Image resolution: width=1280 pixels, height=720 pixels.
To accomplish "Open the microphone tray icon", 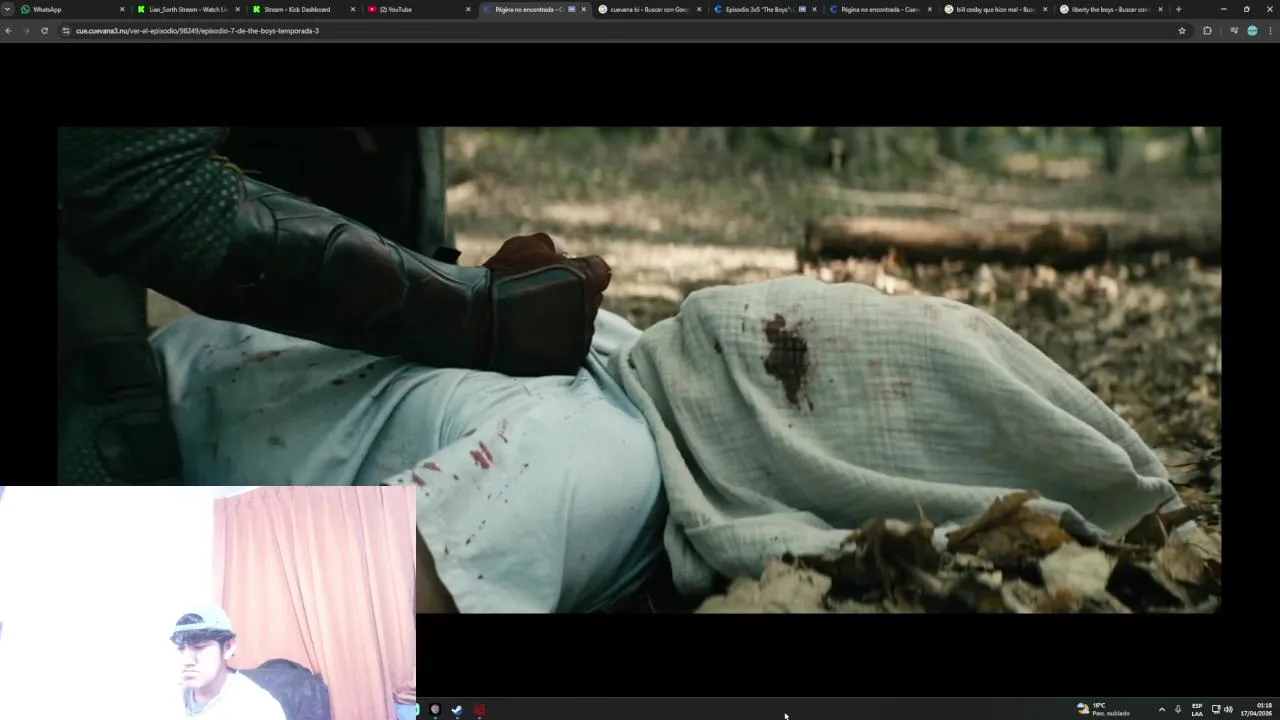I will [x=1178, y=709].
